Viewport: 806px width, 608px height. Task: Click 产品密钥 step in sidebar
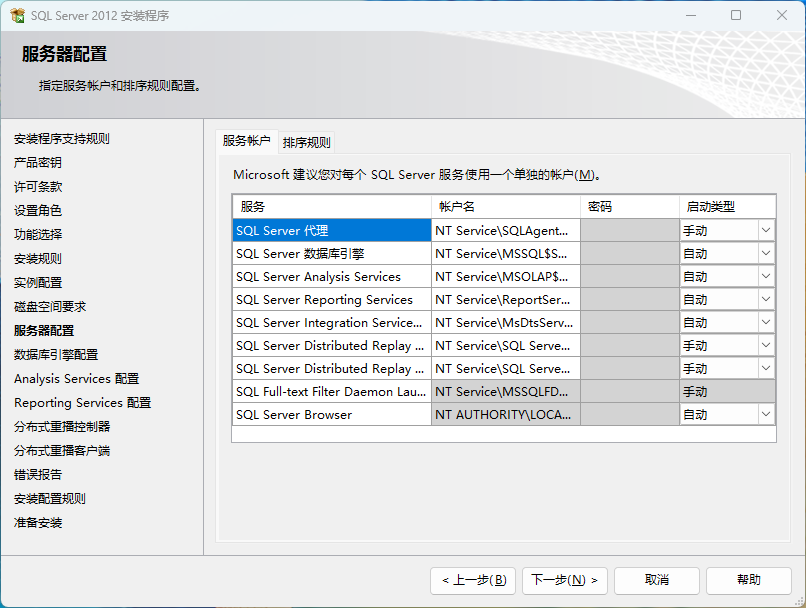pyautogui.click(x=38, y=162)
